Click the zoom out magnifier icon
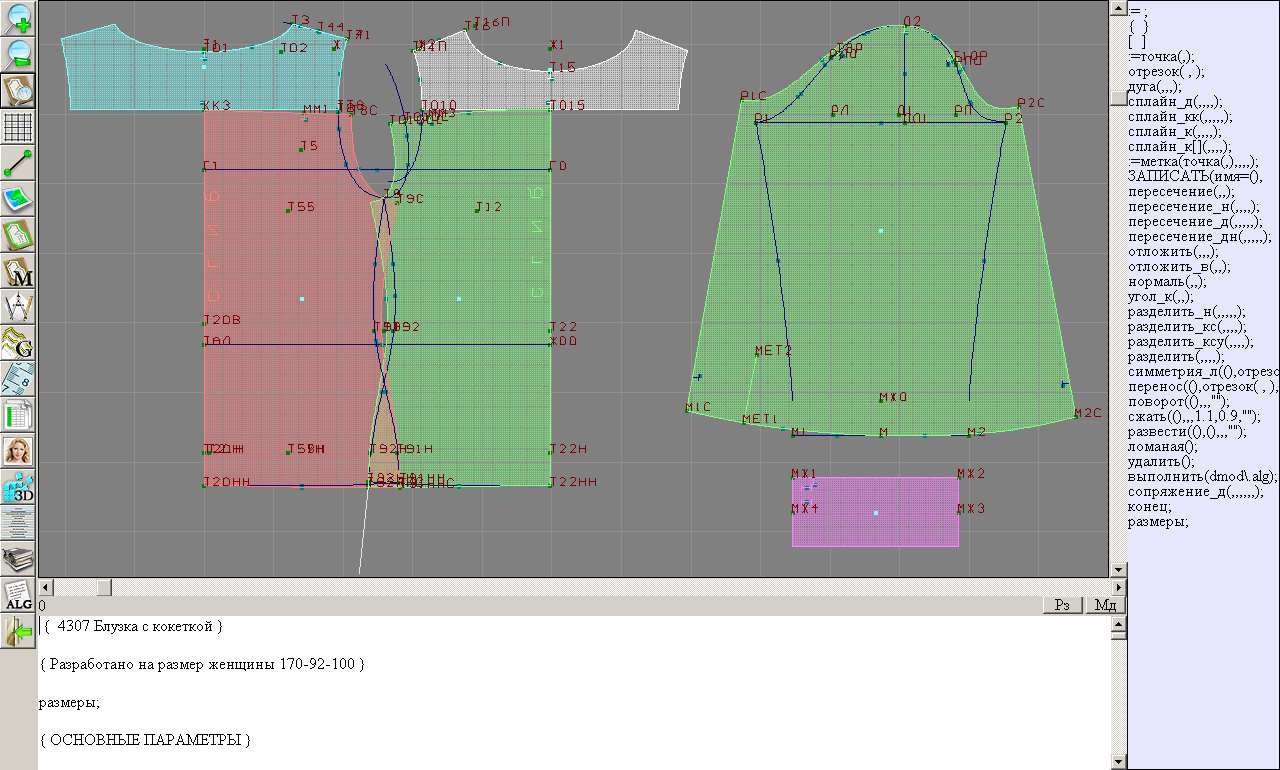 pyautogui.click(x=19, y=54)
